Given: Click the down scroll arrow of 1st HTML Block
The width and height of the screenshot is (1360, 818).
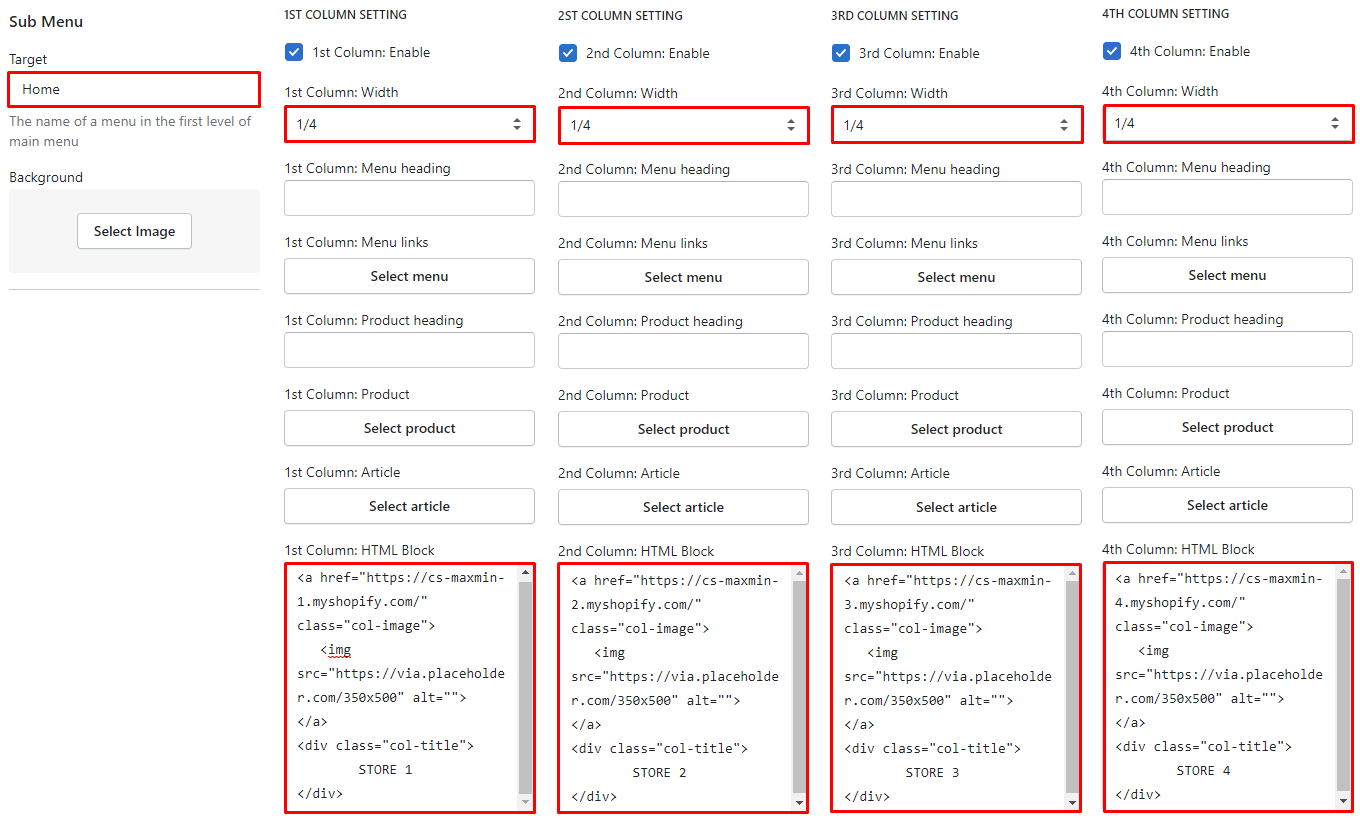Looking at the screenshot, I should click(x=525, y=801).
